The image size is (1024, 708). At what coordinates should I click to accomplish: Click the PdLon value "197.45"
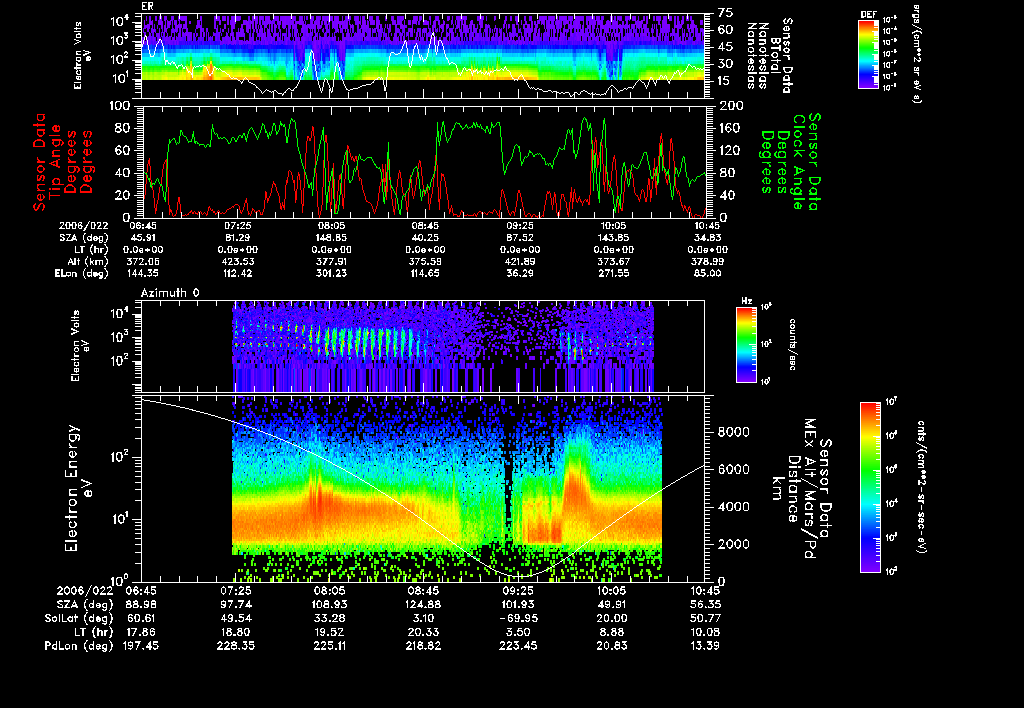pos(140,645)
